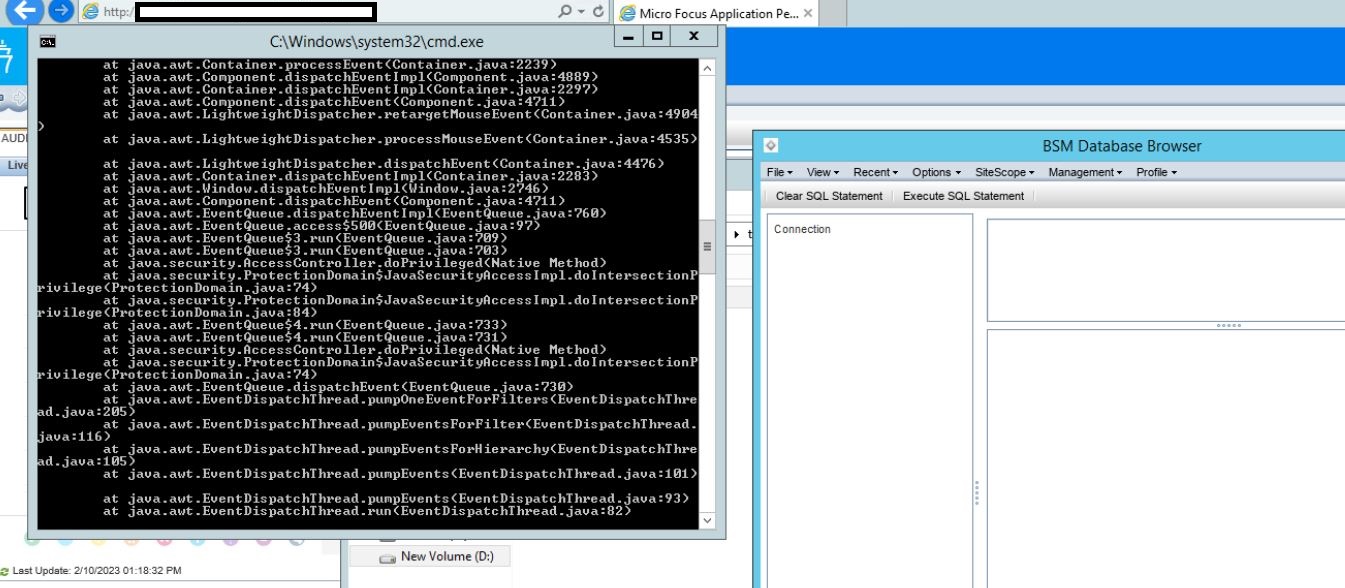
Task: Click the cmd line 'LightweightDispatcher.processMouseEvent'
Action: pos(400,139)
